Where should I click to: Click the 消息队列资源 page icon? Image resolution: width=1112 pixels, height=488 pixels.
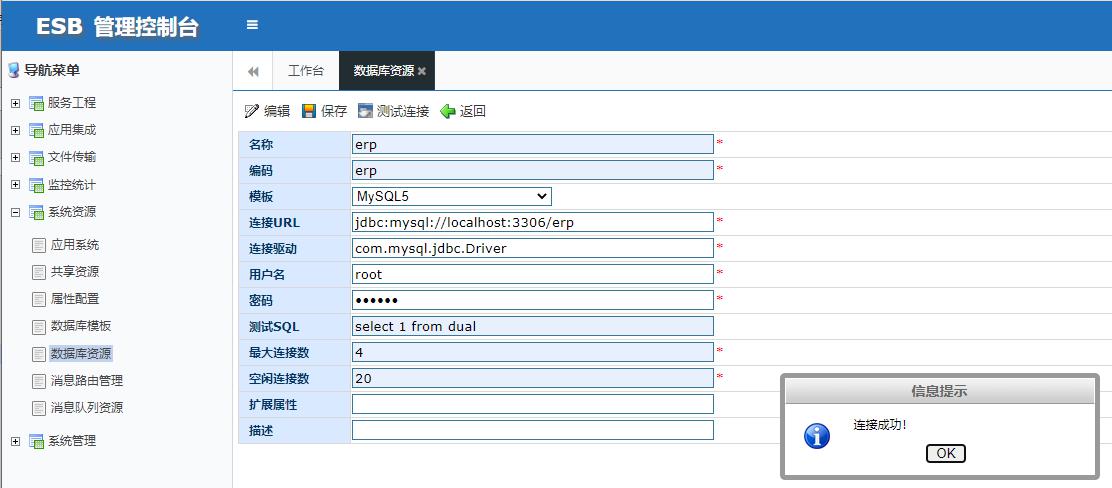point(39,409)
